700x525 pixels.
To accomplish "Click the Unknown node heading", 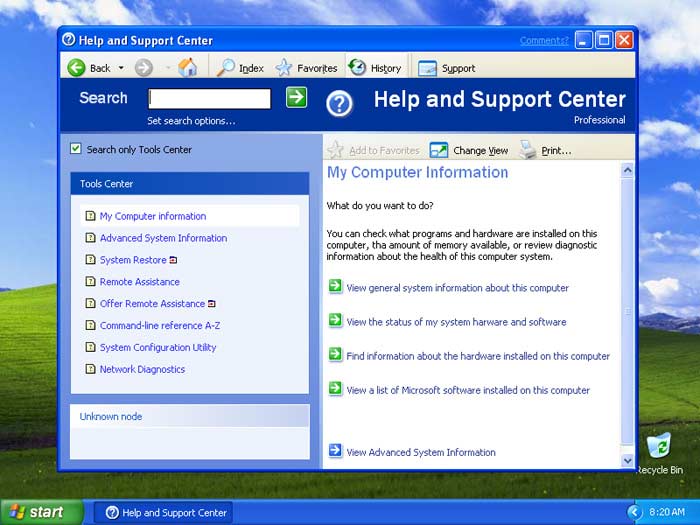I will pyautogui.click(x=111, y=417).
